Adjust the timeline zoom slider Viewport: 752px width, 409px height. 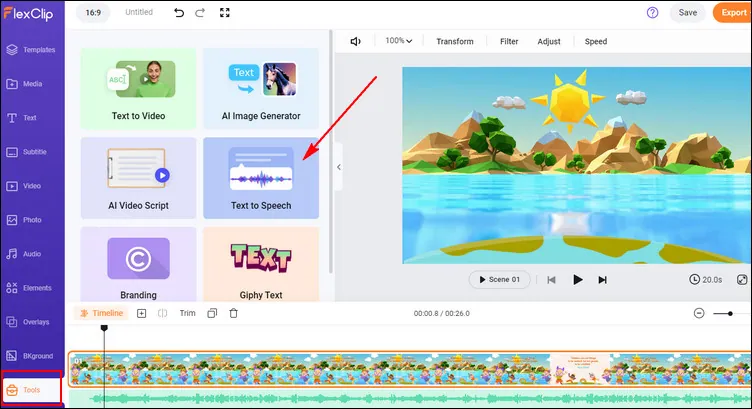[730, 314]
